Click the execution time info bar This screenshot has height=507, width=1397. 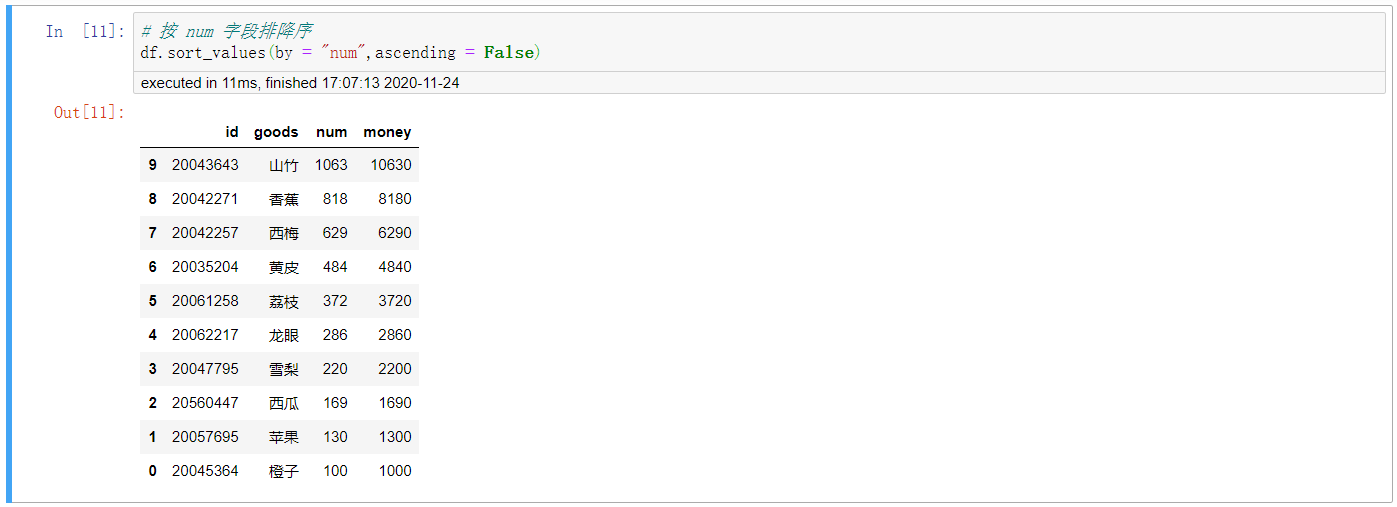(300, 83)
